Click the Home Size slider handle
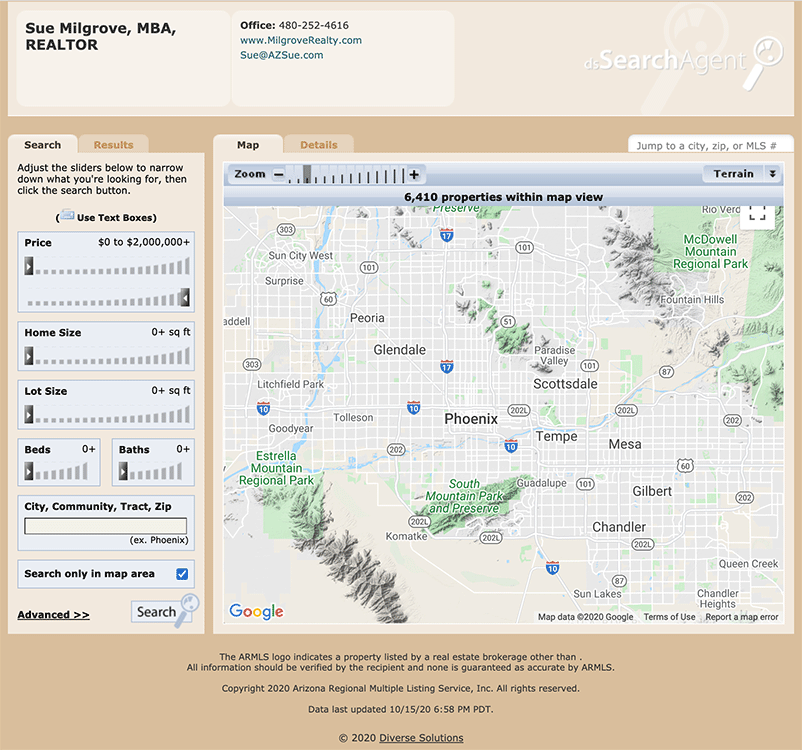Image resolution: width=802 pixels, height=750 pixels. point(29,356)
